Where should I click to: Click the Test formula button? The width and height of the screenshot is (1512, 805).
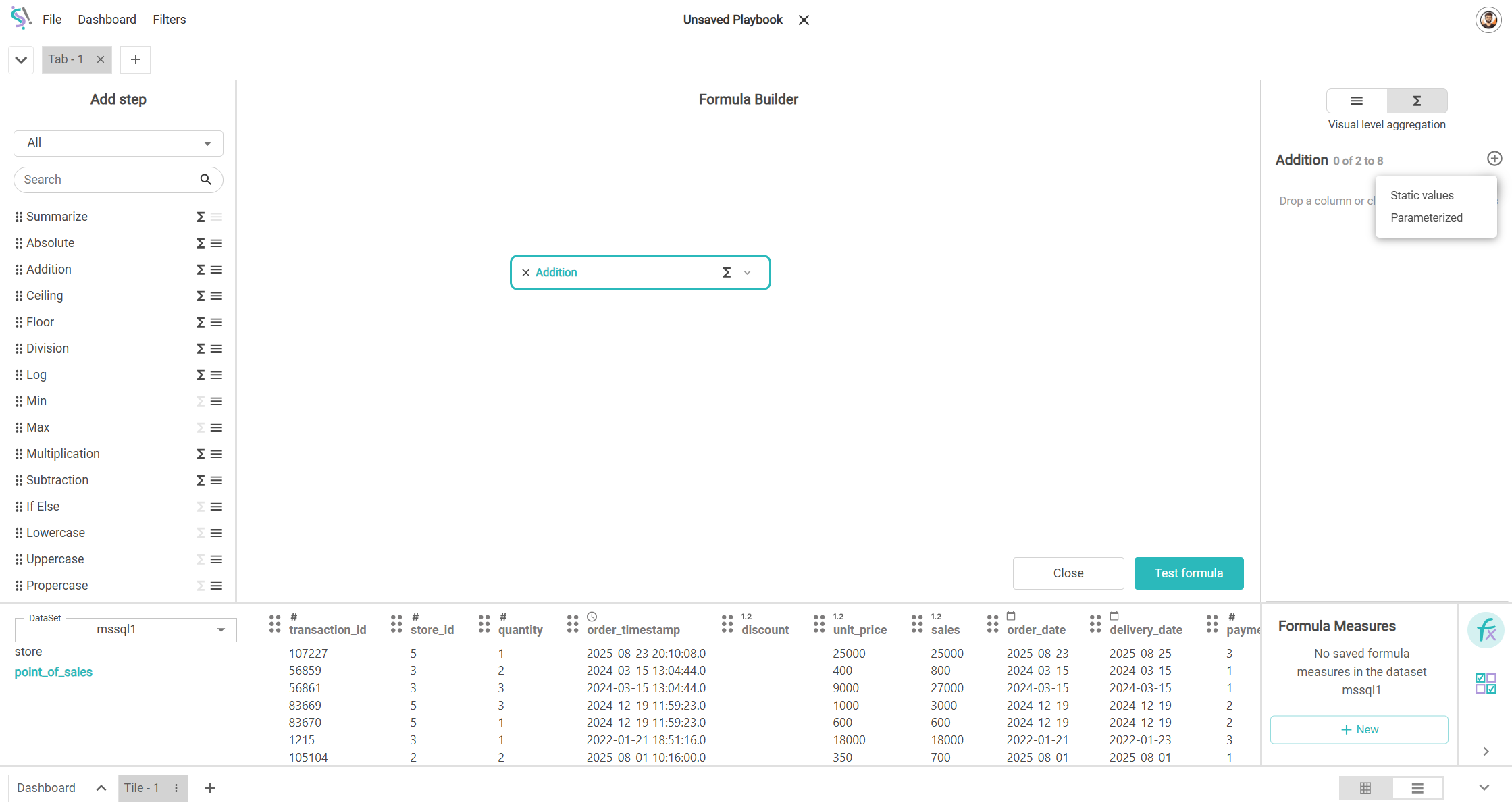1189,573
